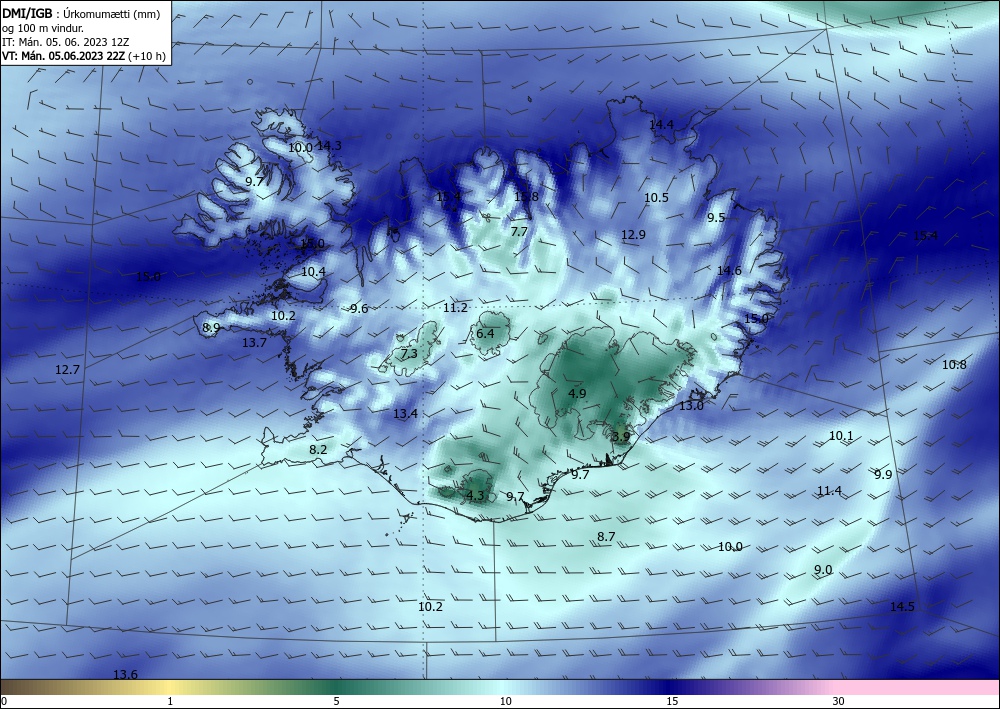Viewport: 1000px width, 709px height.
Task: Click the 8.2 value on Reykjanes
Action: [318, 450]
